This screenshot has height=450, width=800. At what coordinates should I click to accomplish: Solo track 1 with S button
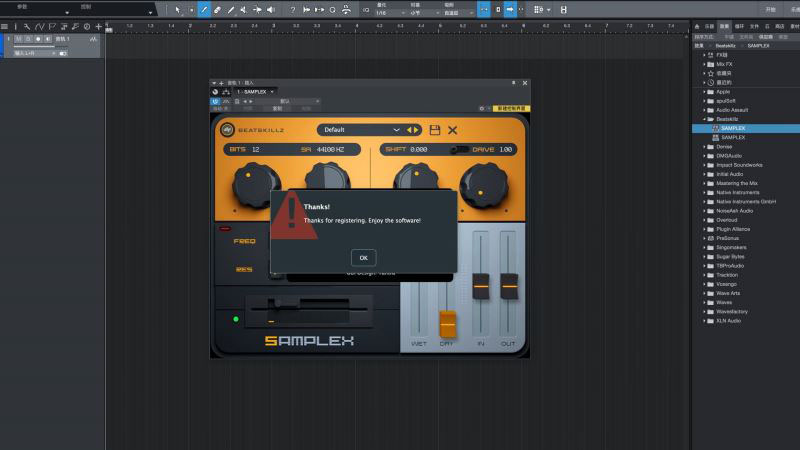coord(28,39)
